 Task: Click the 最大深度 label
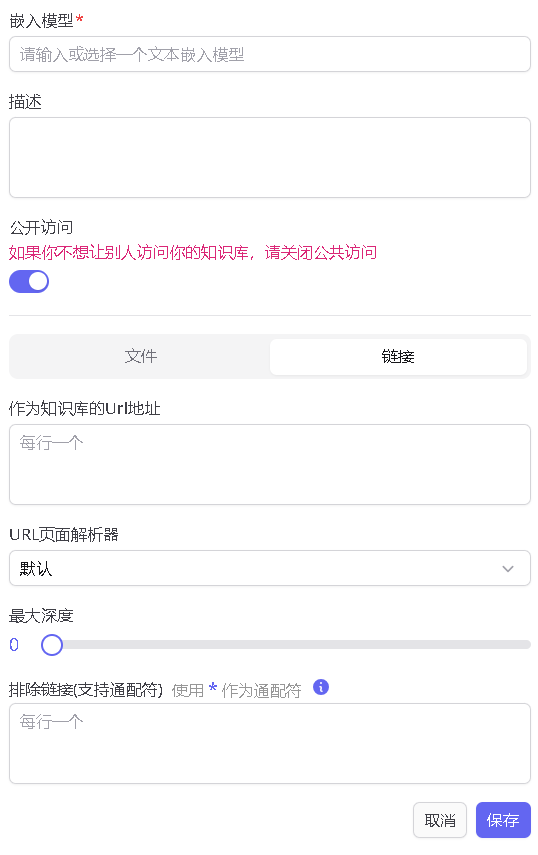41,616
